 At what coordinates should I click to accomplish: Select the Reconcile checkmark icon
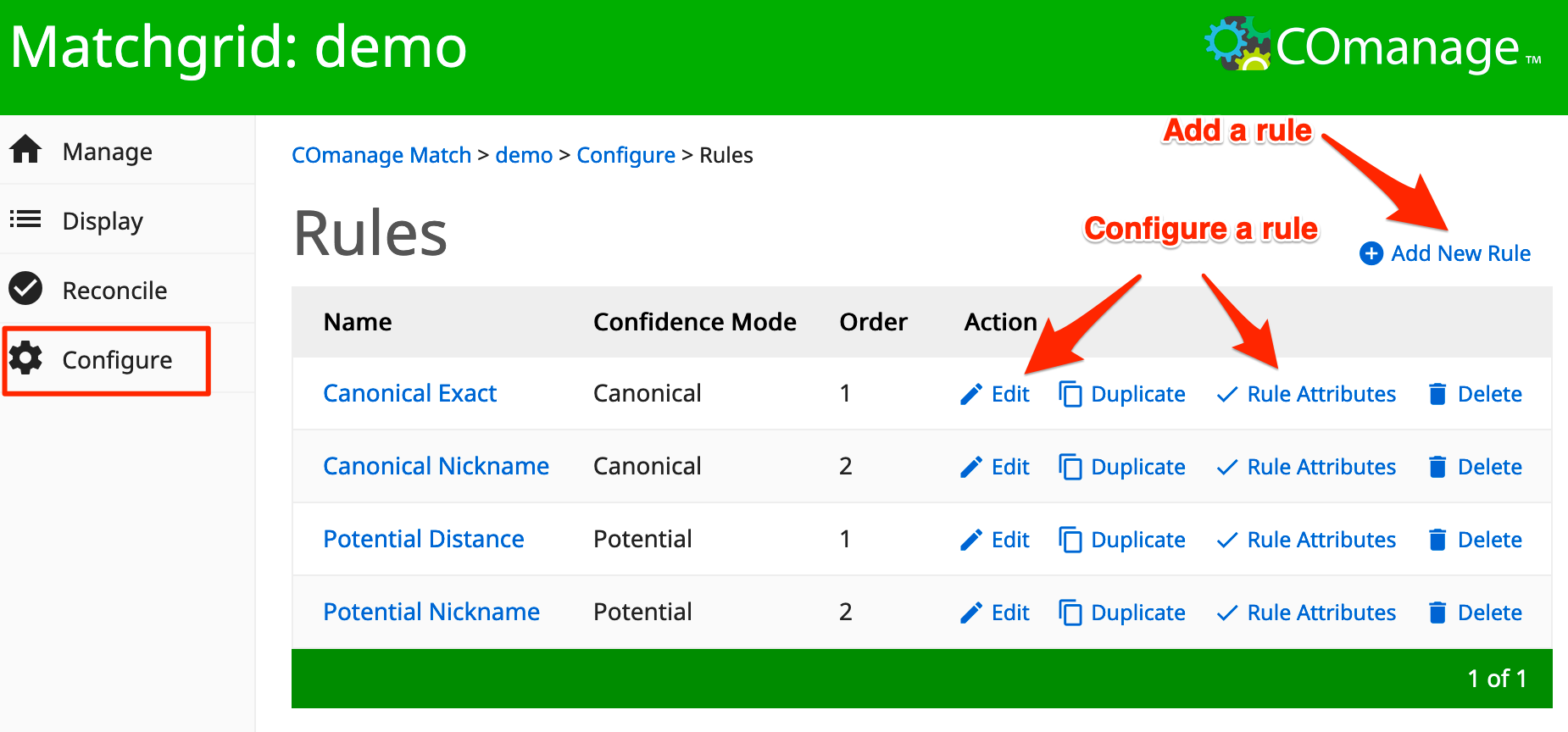[25, 289]
